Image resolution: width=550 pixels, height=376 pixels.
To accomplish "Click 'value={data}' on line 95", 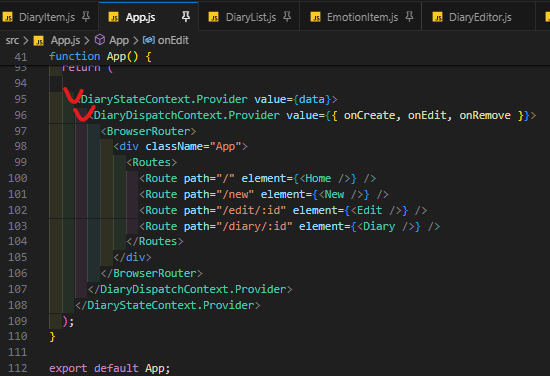I will click(293, 99).
